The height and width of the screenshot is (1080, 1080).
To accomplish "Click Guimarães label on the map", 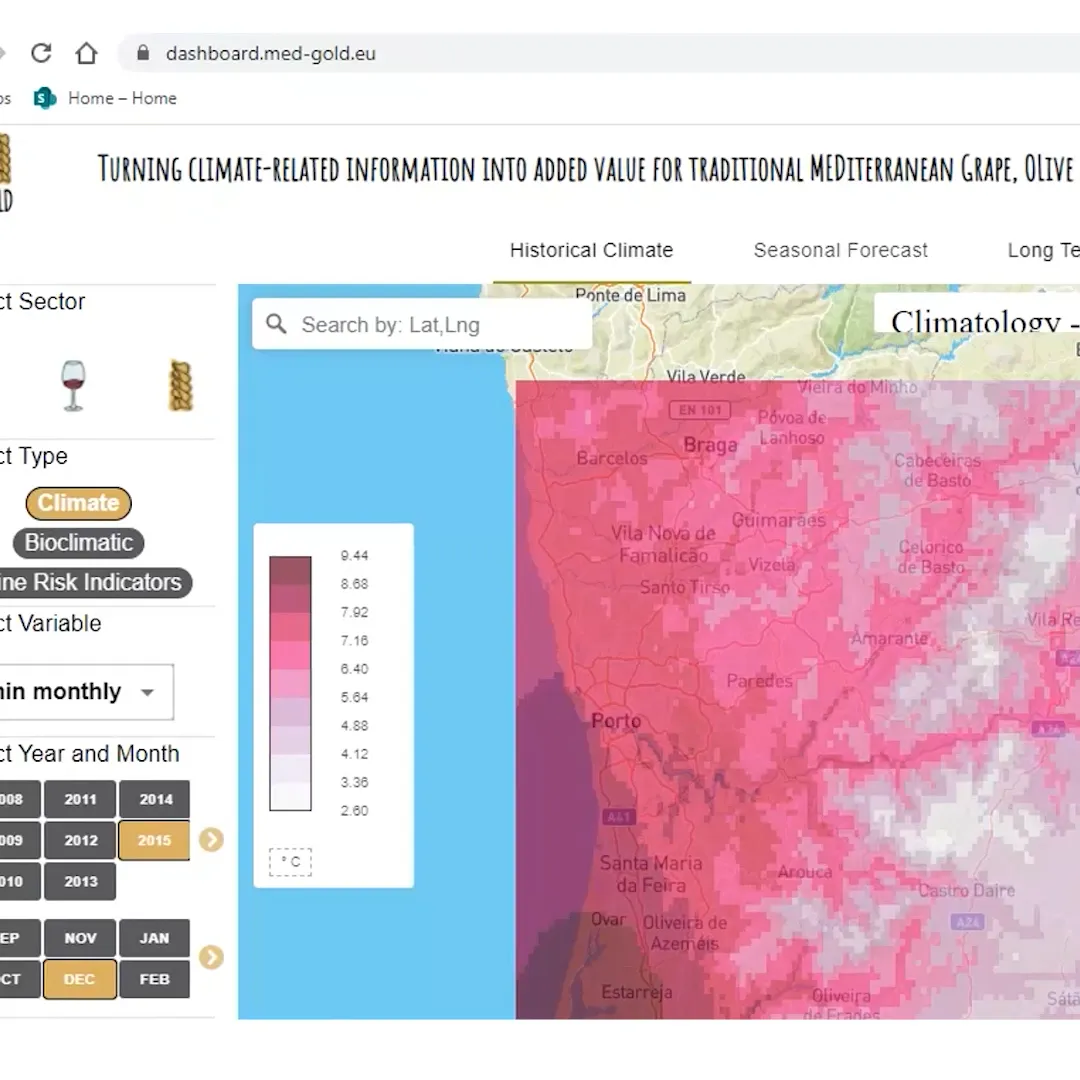I will [778, 520].
